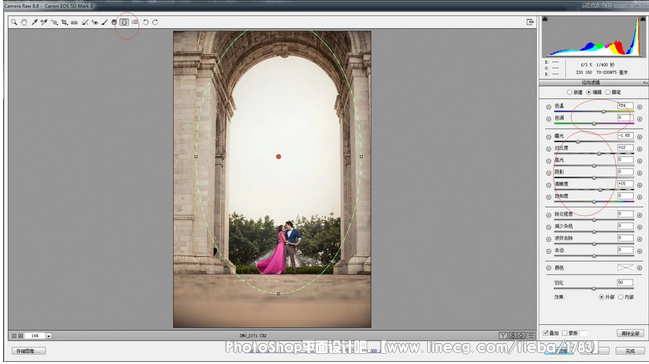649x364 pixels.
Task: Select the Straighten tool
Action: [74, 22]
